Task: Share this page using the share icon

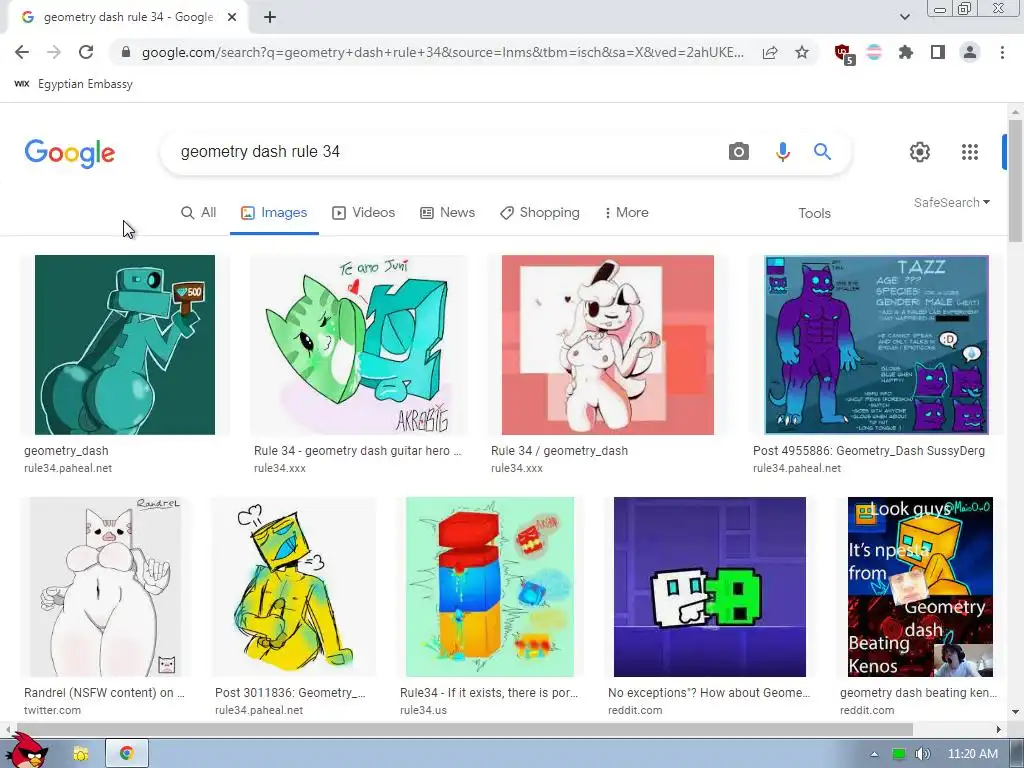Action: pos(770,52)
